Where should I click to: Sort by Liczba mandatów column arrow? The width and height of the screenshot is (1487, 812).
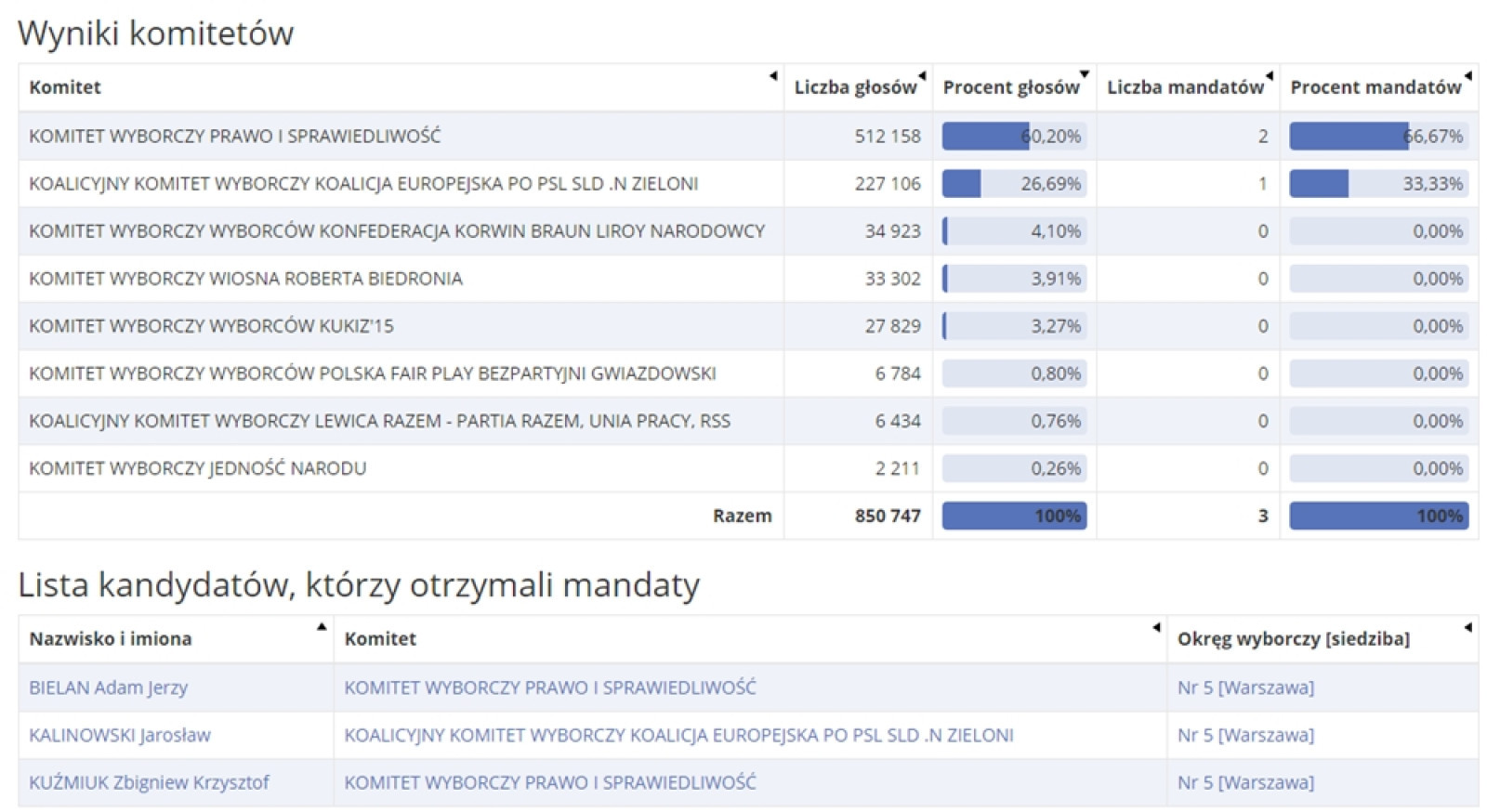point(1269,76)
